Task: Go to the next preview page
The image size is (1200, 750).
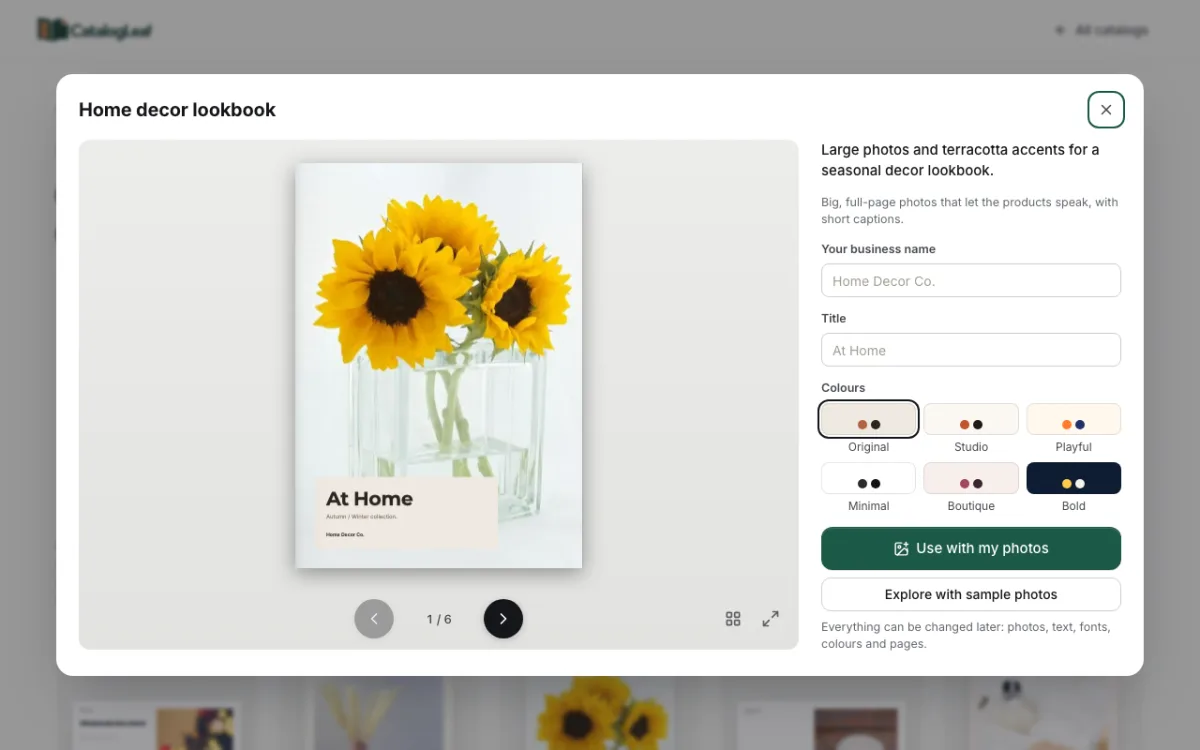Action: [x=503, y=619]
